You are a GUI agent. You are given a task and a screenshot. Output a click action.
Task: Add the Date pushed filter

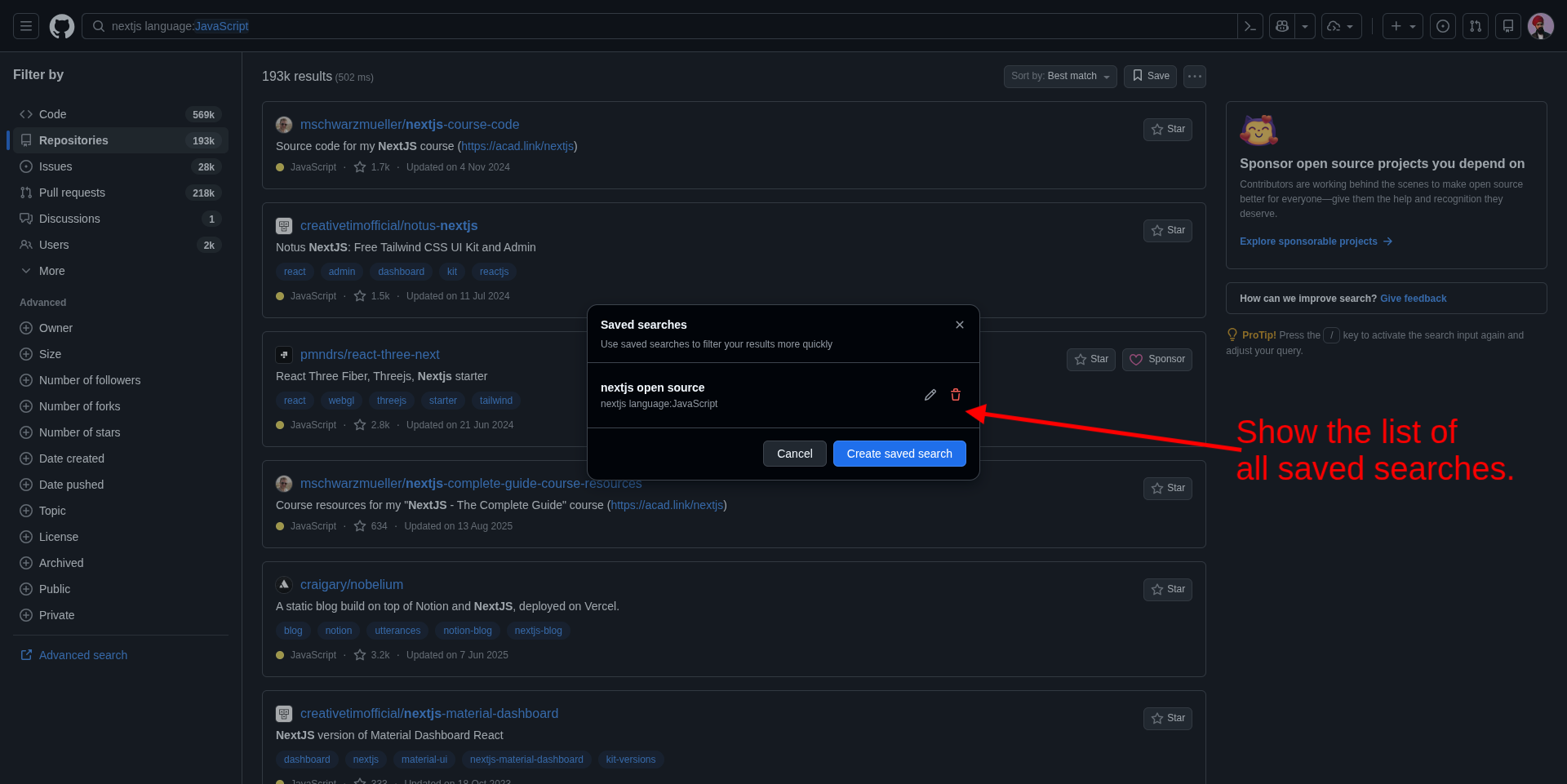(x=121, y=485)
